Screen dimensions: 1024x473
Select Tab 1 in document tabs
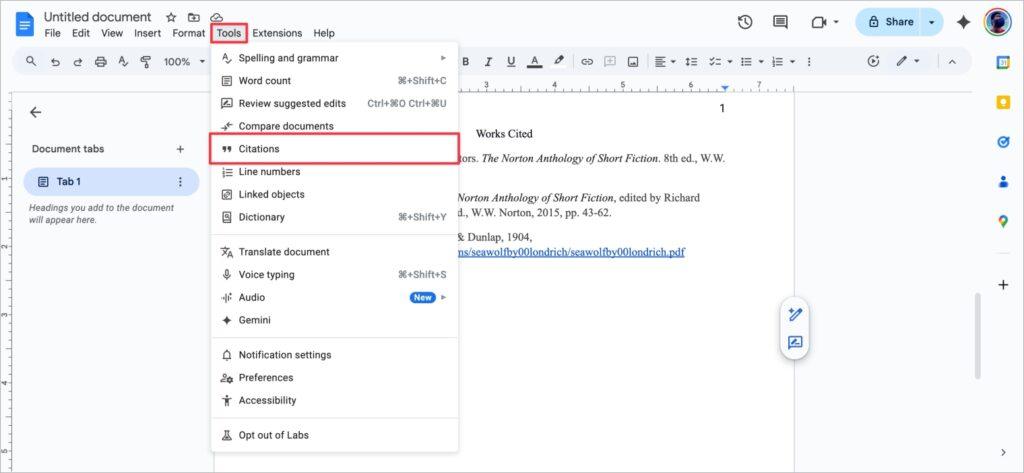click(x=111, y=182)
